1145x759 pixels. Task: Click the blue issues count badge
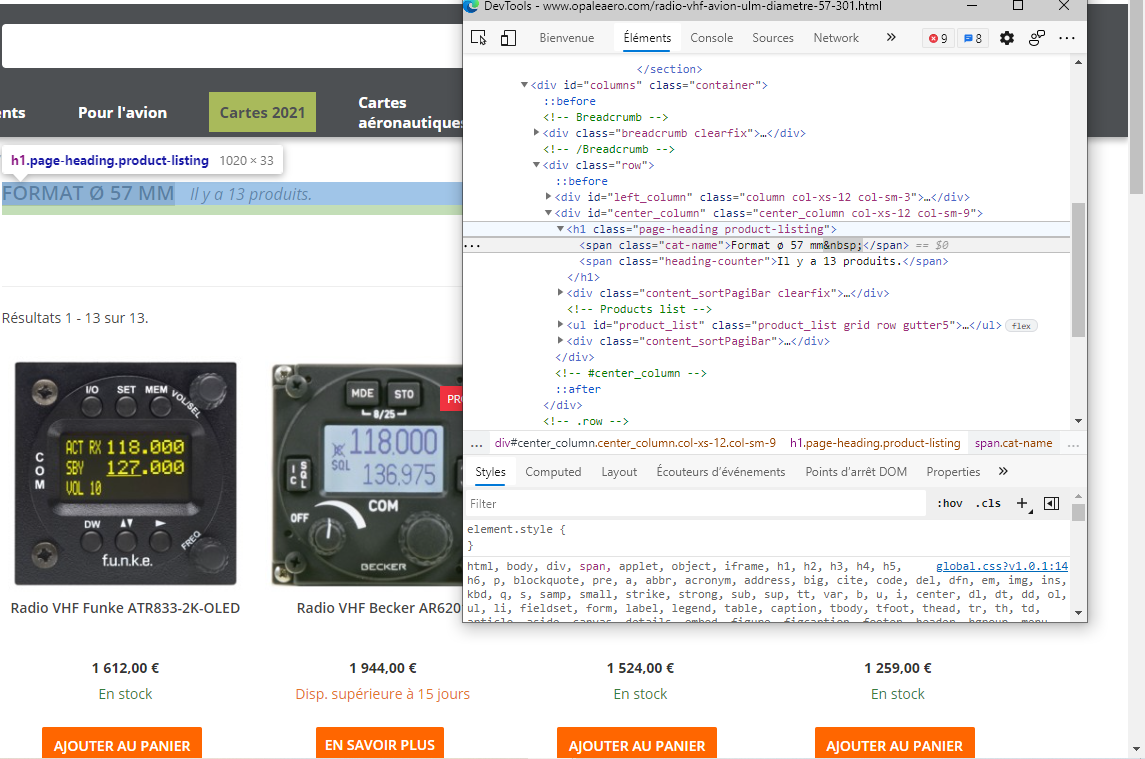click(x=973, y=38)
